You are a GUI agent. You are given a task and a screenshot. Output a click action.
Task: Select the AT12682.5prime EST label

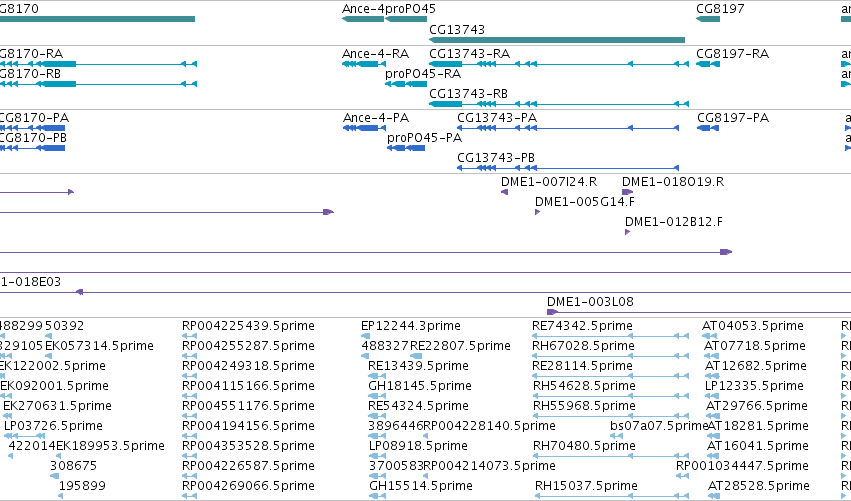(755, 366)
